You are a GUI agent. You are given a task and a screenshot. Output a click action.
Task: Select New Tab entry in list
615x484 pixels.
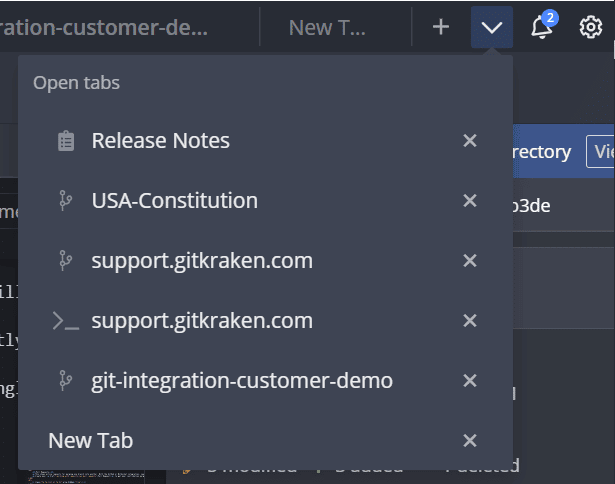tap(90, 441)
